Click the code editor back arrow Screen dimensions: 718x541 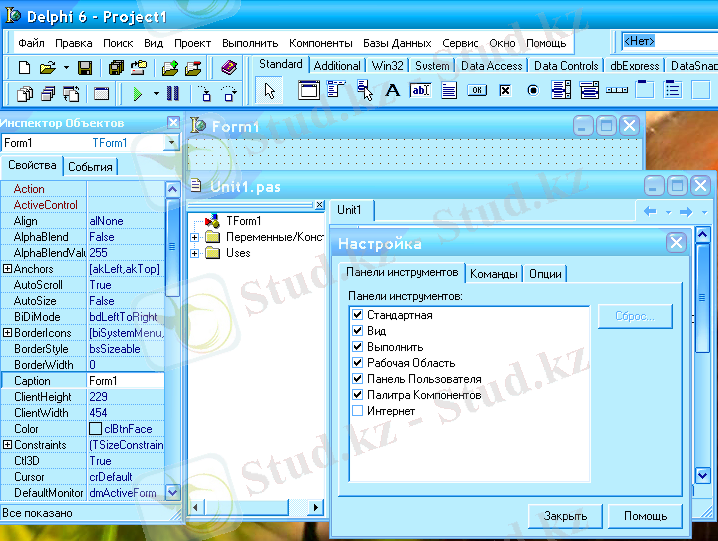(650, 212)
